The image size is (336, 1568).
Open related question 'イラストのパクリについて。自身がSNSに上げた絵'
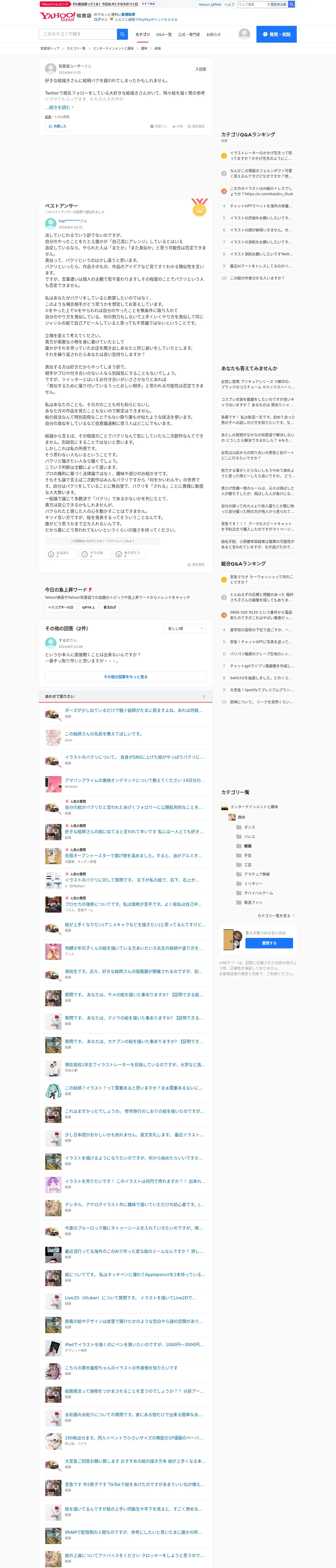point(135,757)
